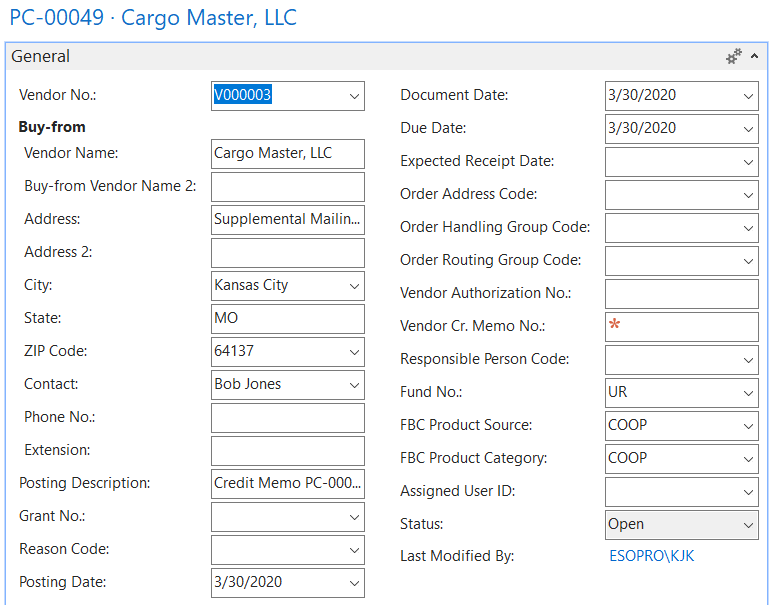The height and width of the screenshot is (605, 769).
Task: Expand the City dropdown arrow
Action: tap(354, 286)
